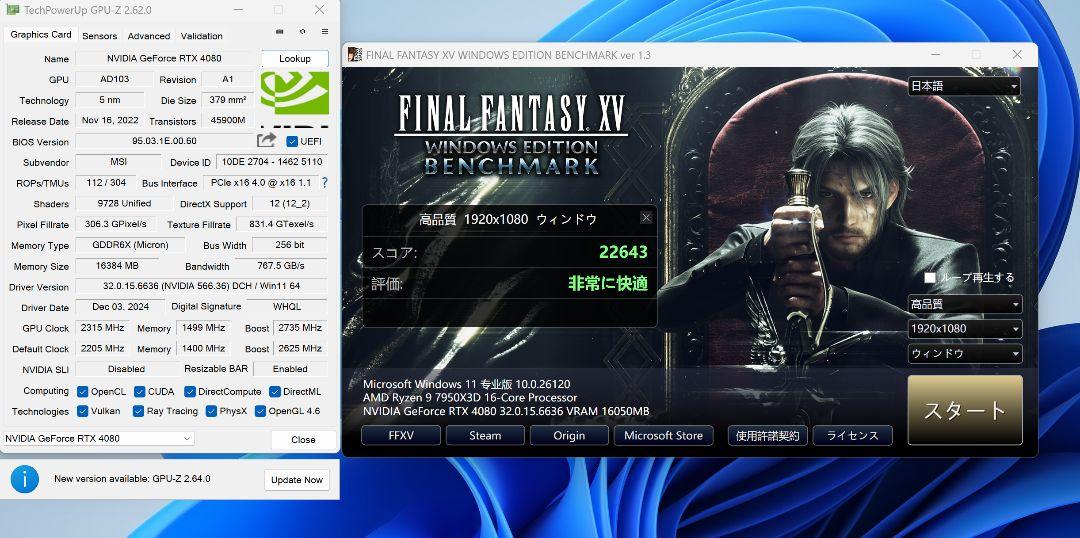Click the GPU Clock value 2315 MHz
This screenshot has width=1080, height=538.
pyautogui.click(x=103, y=327)
